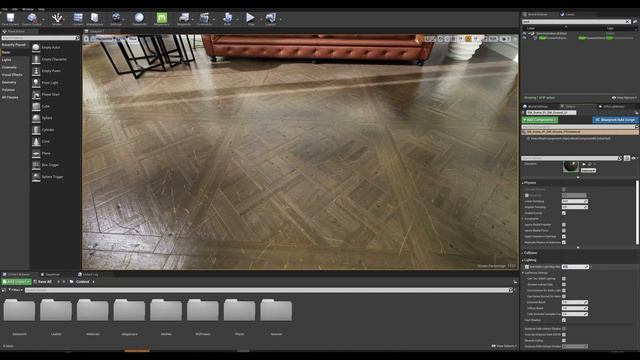Click the Blueprints toolbar icon
The image size is (640, 360).
click(184, 19)
